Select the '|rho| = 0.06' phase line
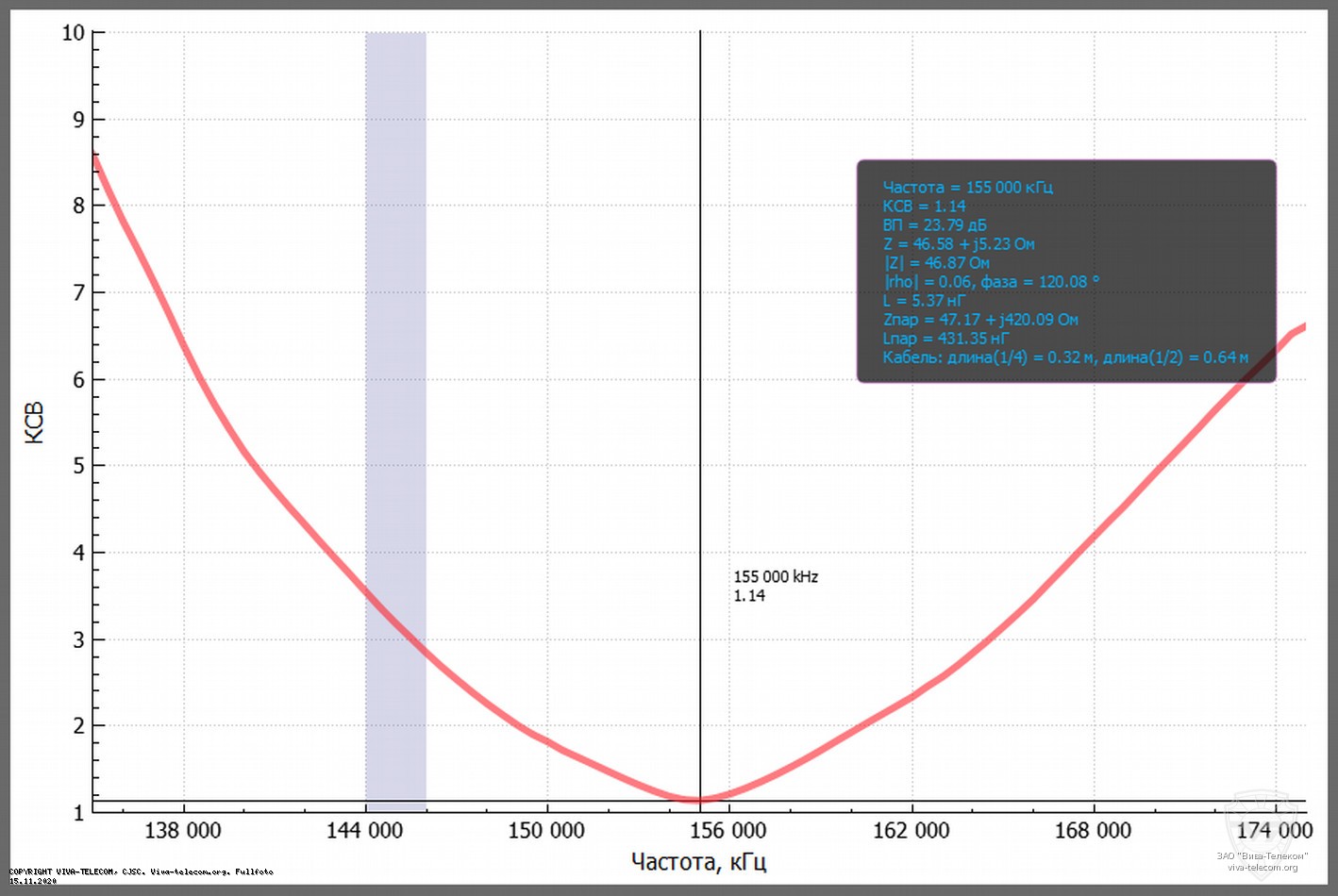The width and height of the screenshot is (1338, 896). click(x=991, y=282)
